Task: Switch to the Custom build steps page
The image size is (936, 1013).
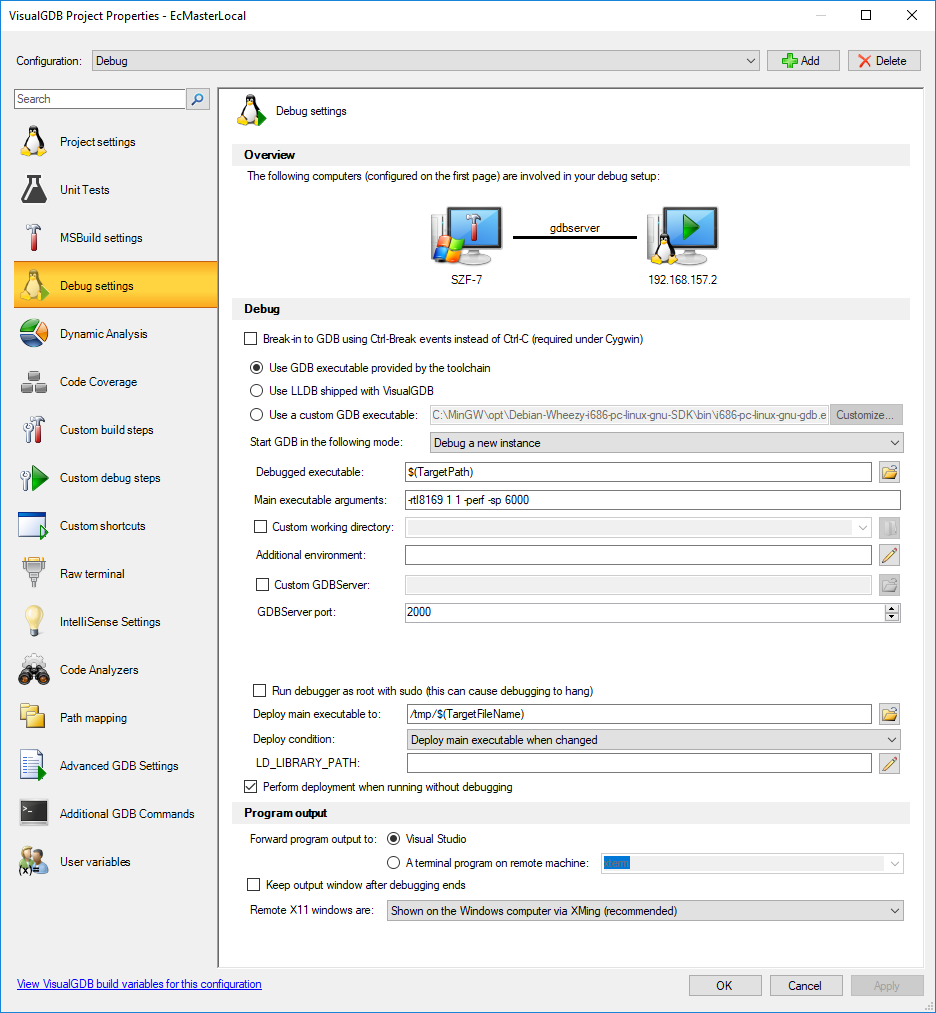Action: pyautogui.click(x=106, y=430)
